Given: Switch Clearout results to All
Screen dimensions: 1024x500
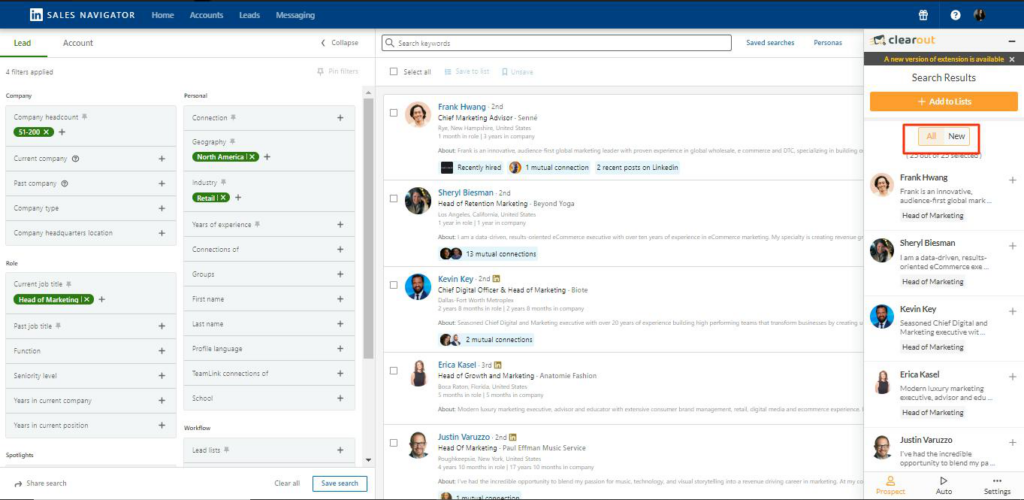Looking at the screenshot, I should click(931, 136).
